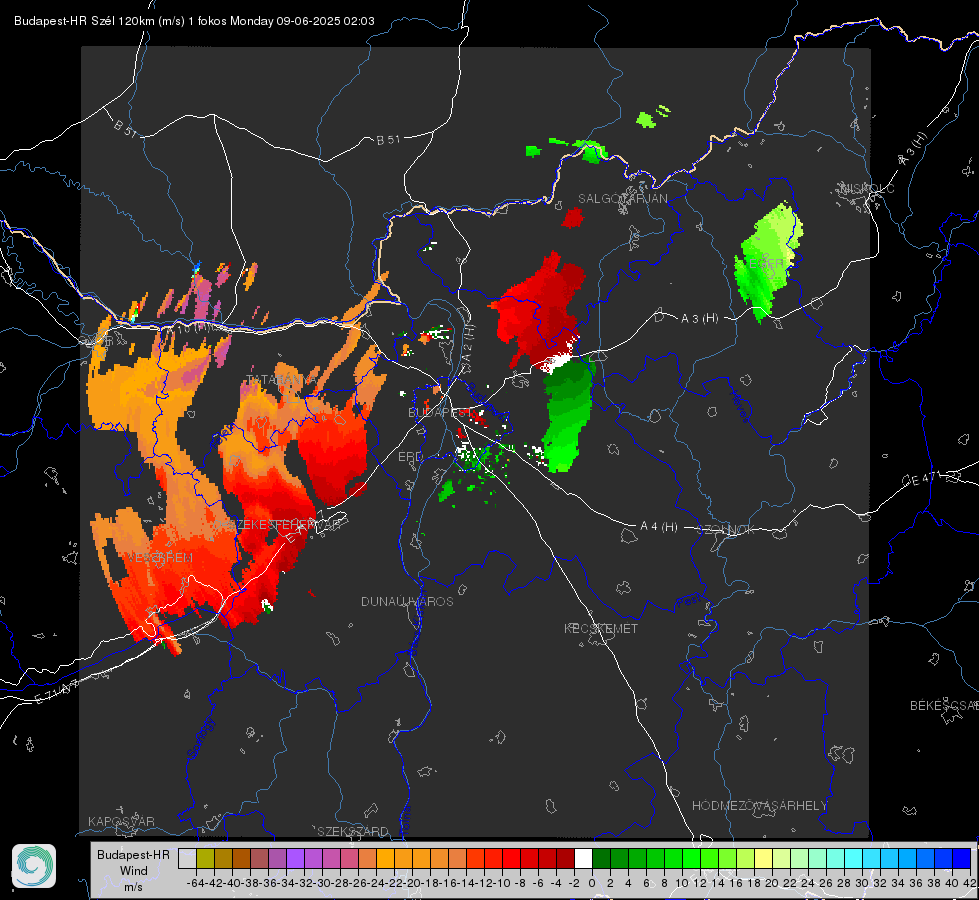Viewport: 979px width, 900px height.
Task: Click the radar title text Budapest-HR Szél 120km
Action: (x=84, y=21)
